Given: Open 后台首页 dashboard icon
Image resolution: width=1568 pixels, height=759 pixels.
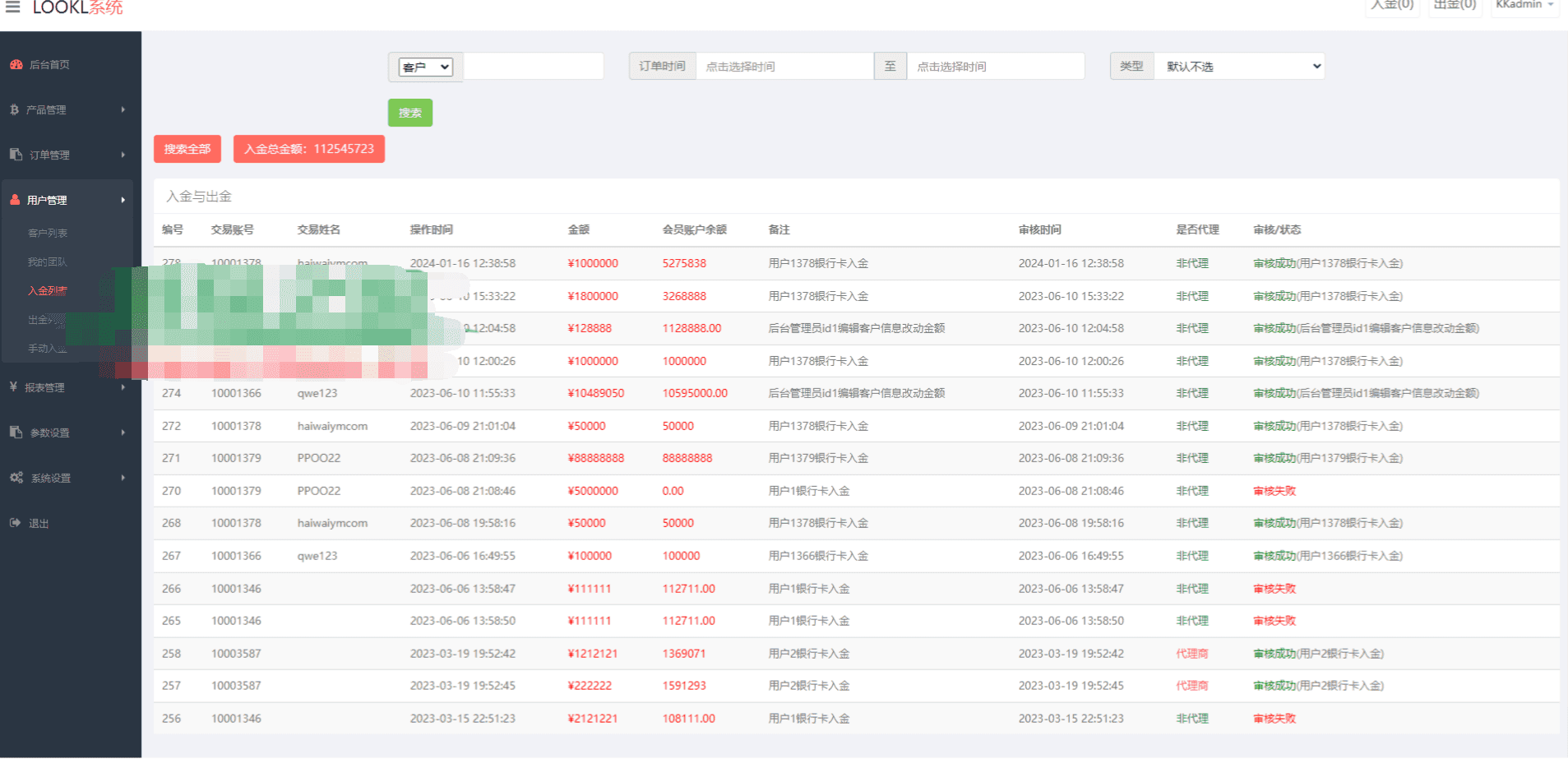Looking at the screenshot, I should click(x=16, y=64).
